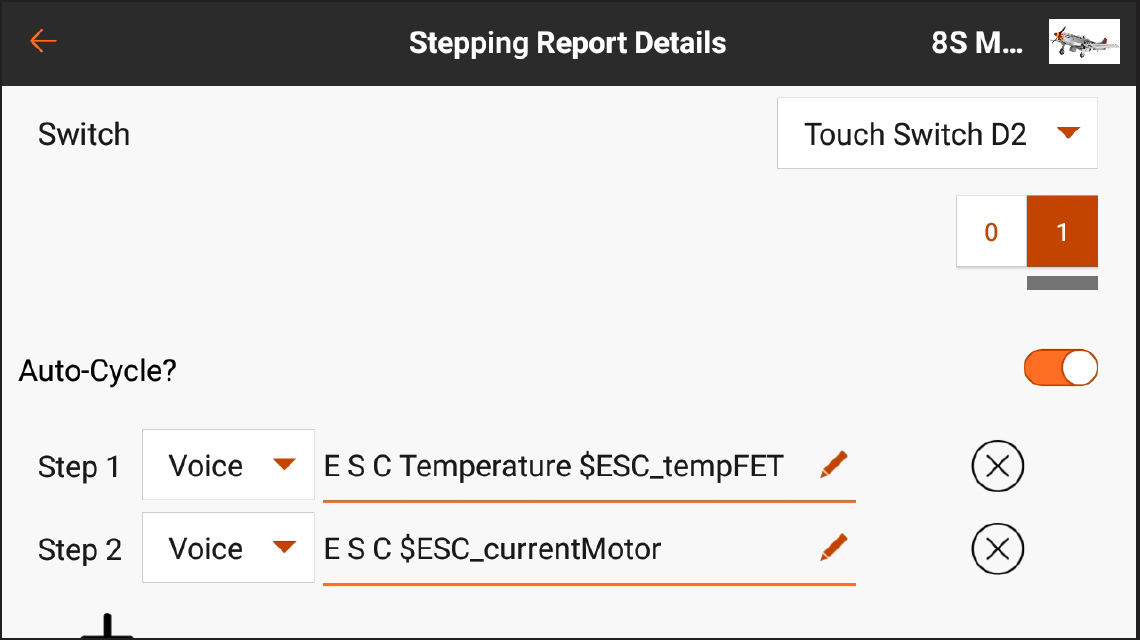Select switch position 1
Screen dimensions: 1140x640
1062,231
